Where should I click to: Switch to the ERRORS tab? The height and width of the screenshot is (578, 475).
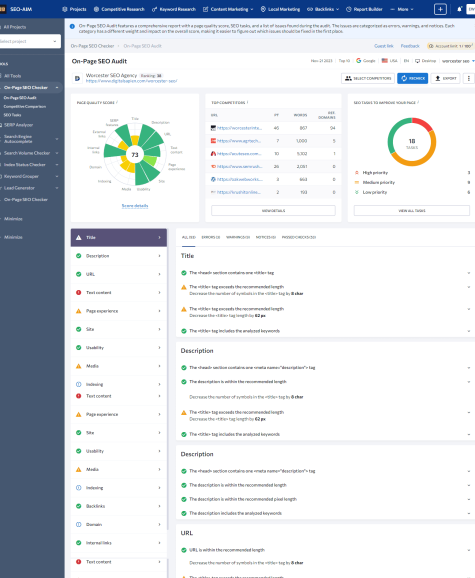point(211,237)
